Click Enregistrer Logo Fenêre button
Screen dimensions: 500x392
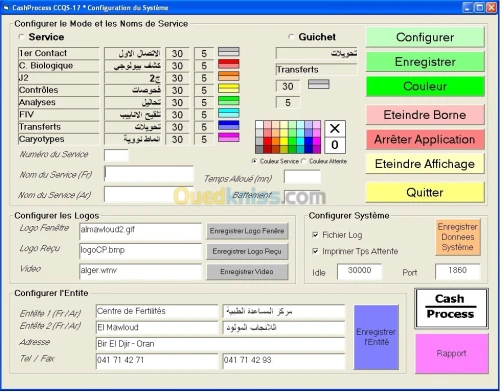pos(247,231)
